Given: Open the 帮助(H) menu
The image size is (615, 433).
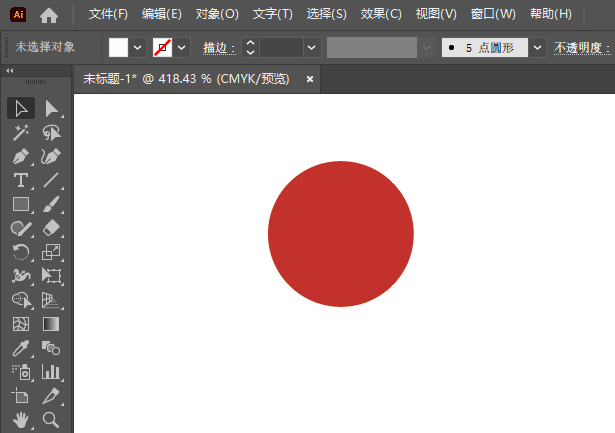Looking at the screenshot, I should point(551,14).
